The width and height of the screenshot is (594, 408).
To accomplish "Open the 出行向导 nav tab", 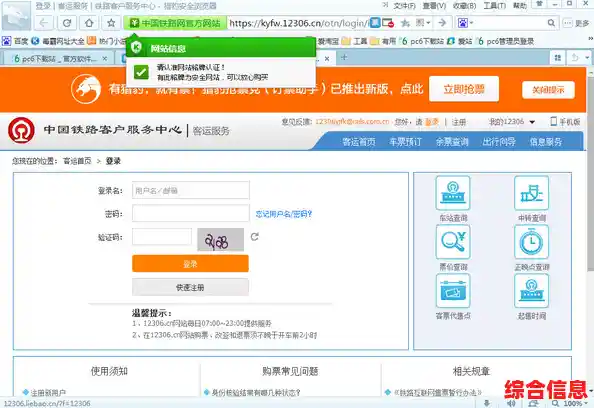I will 499,142.
